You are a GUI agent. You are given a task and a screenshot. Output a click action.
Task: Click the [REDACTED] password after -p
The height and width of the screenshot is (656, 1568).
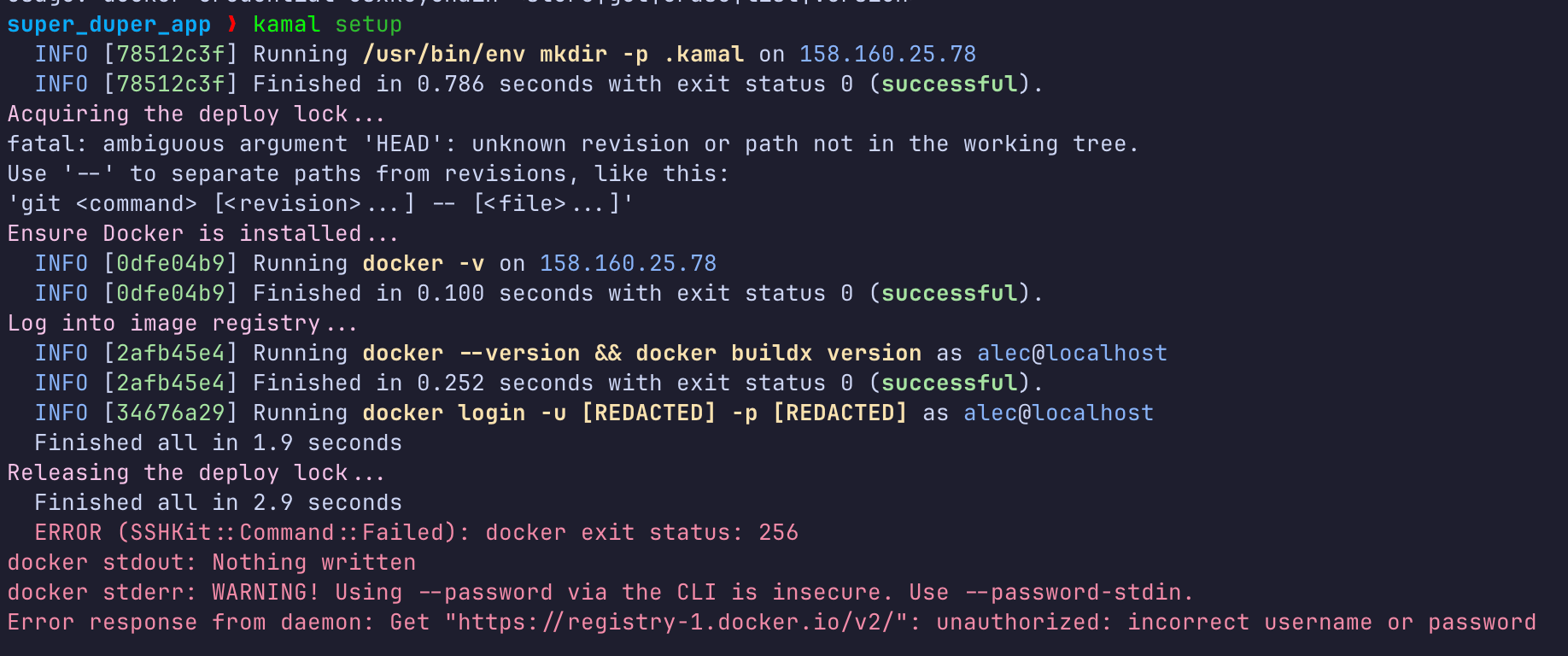(x=840, y=413)
